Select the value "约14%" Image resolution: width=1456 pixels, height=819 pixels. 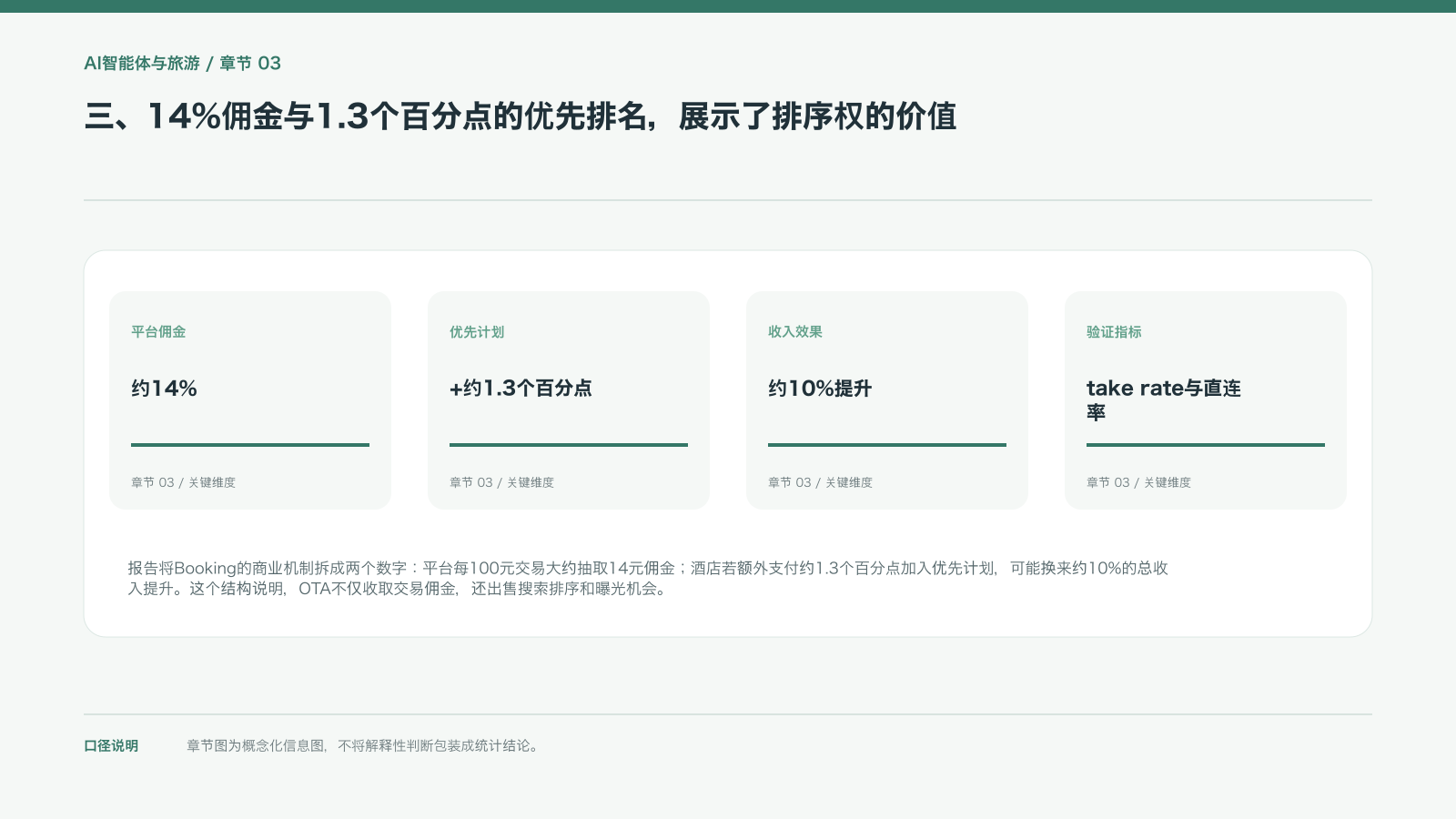click(164, 389)
